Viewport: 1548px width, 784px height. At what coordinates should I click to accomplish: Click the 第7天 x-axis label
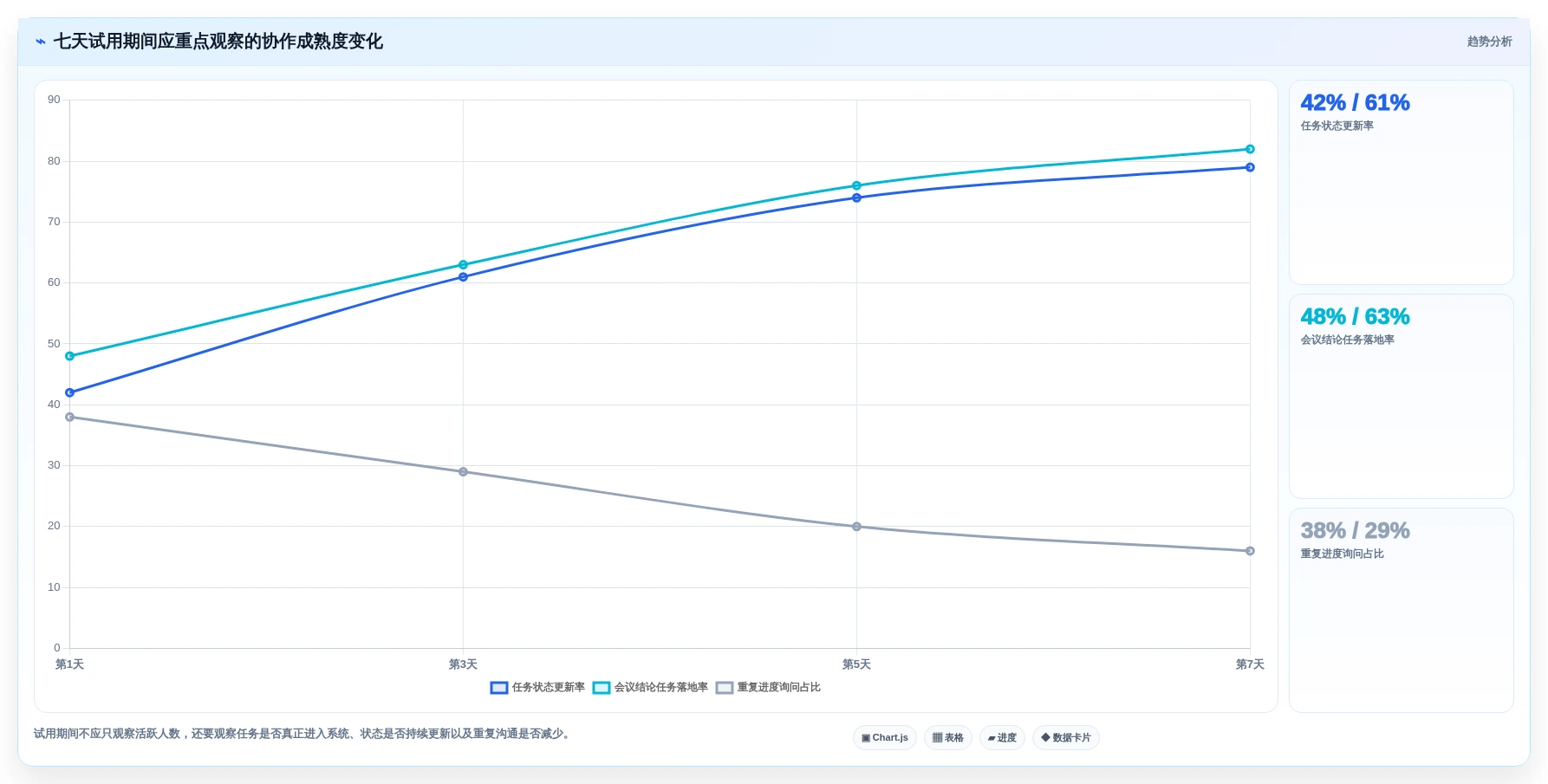tap(1250, 664)
